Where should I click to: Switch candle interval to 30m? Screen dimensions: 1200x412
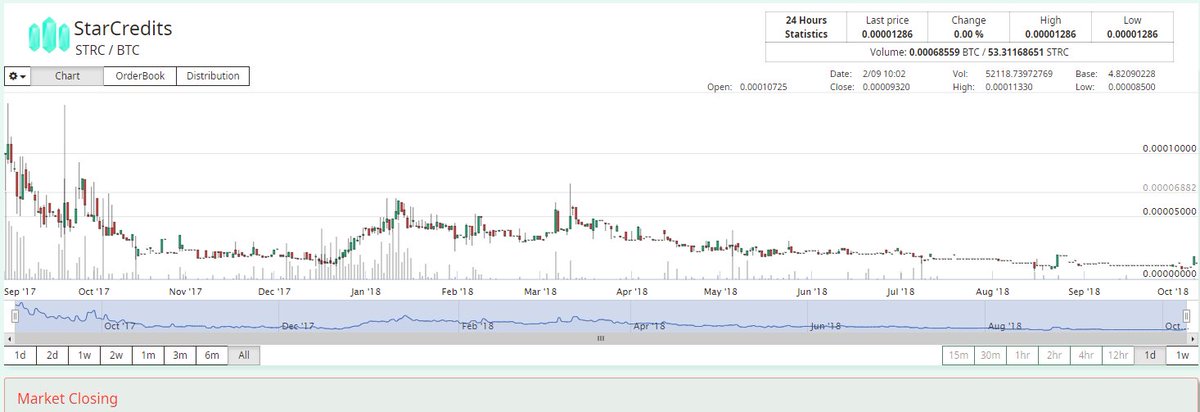(990, 355)
